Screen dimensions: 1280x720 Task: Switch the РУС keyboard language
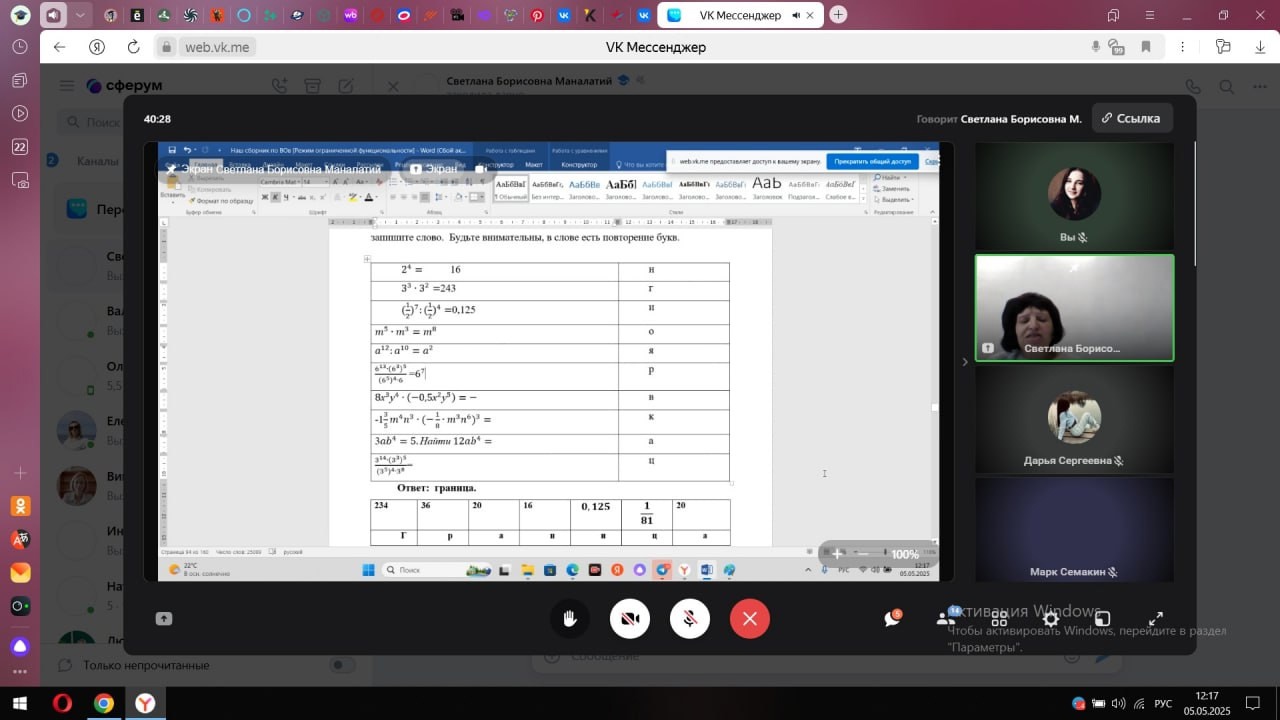coord(1163,703)
